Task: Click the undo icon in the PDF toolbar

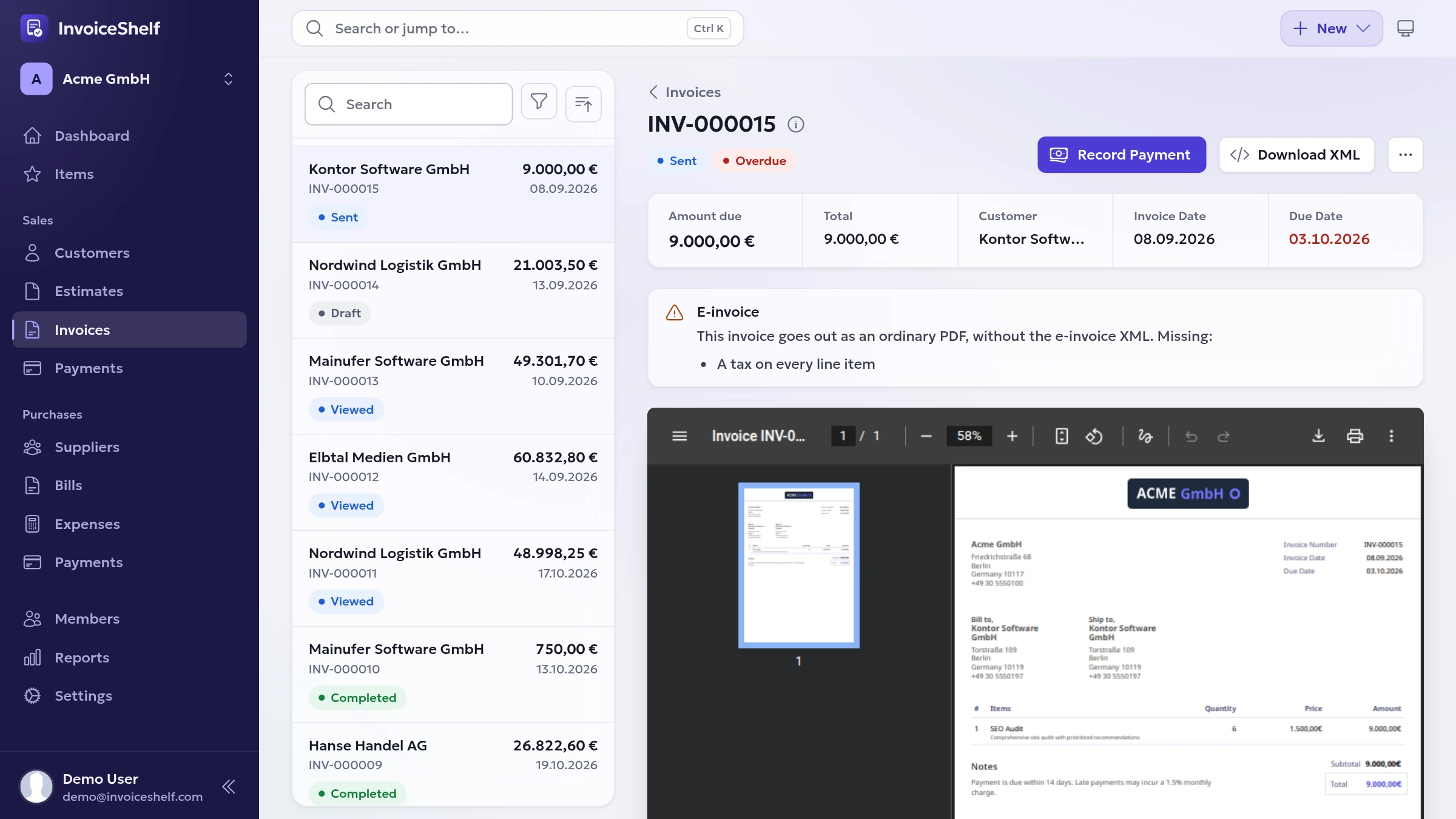Action: 1191,436
